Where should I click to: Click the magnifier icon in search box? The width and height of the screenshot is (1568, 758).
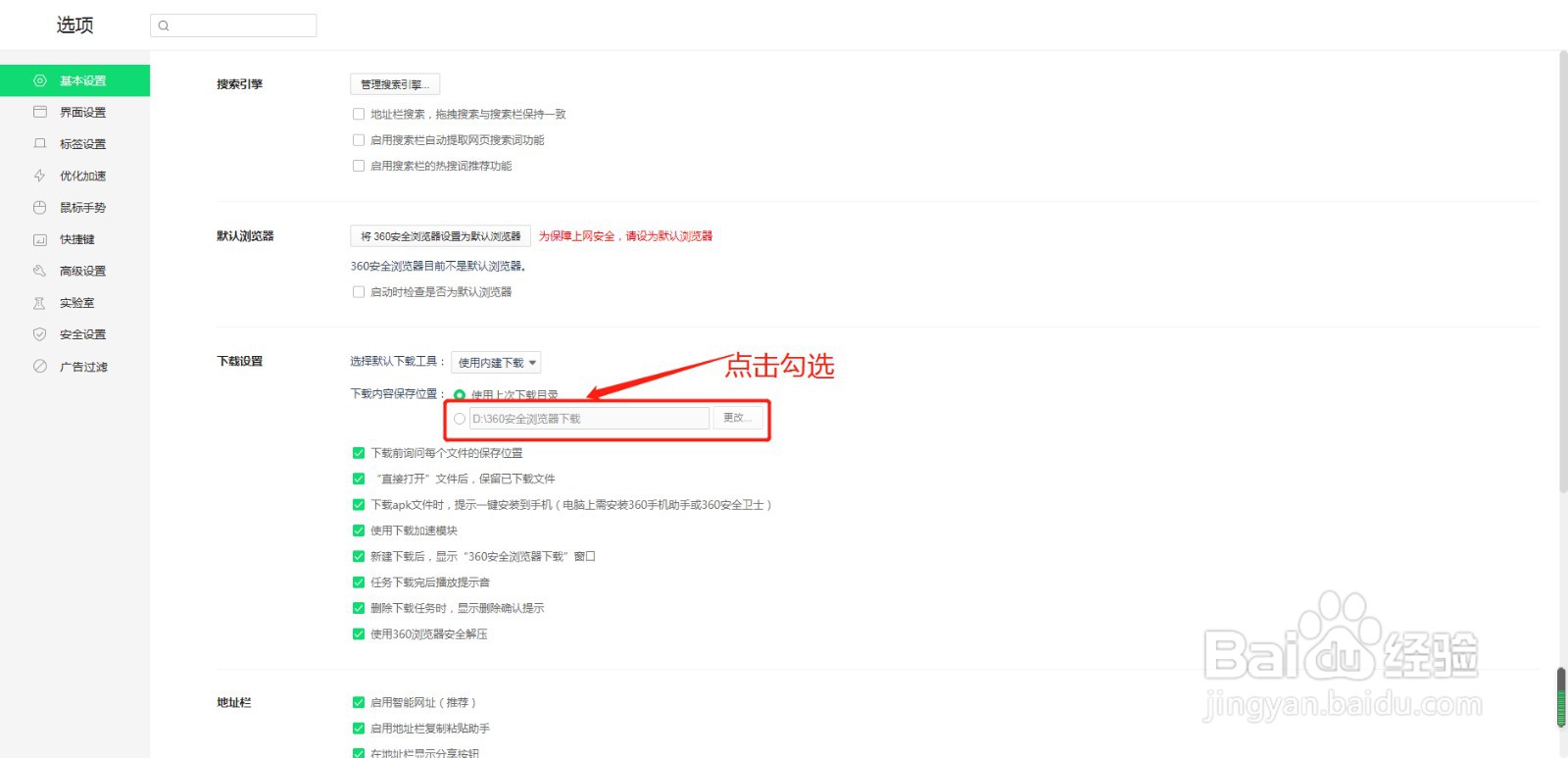(x=164, y=25)
